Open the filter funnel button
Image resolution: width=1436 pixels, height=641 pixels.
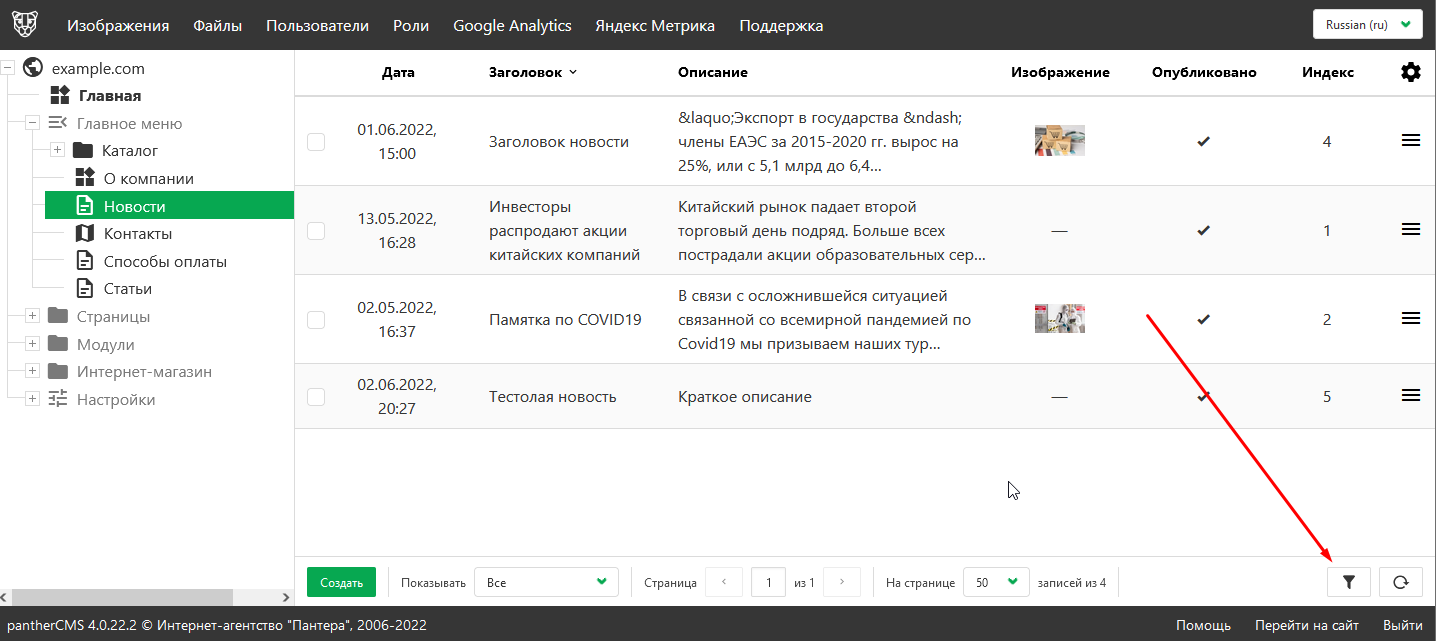1348,582
